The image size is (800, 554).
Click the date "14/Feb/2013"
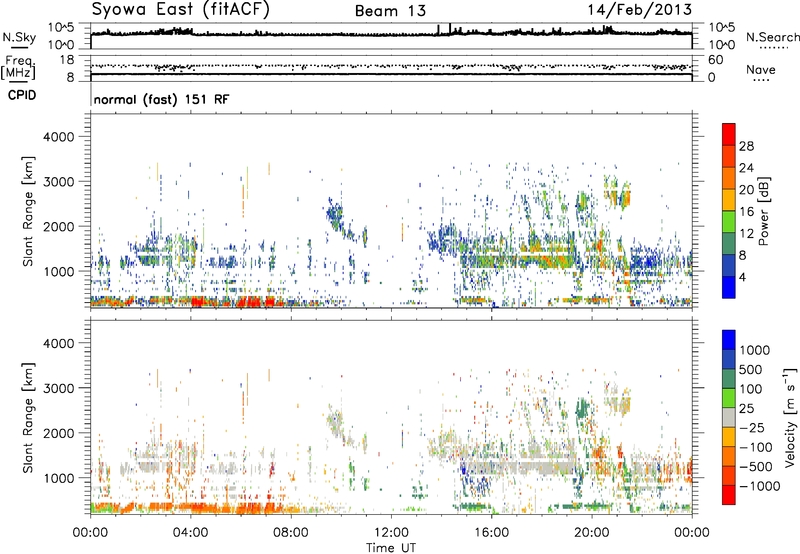pyautogui.click(x=639, y=10)
